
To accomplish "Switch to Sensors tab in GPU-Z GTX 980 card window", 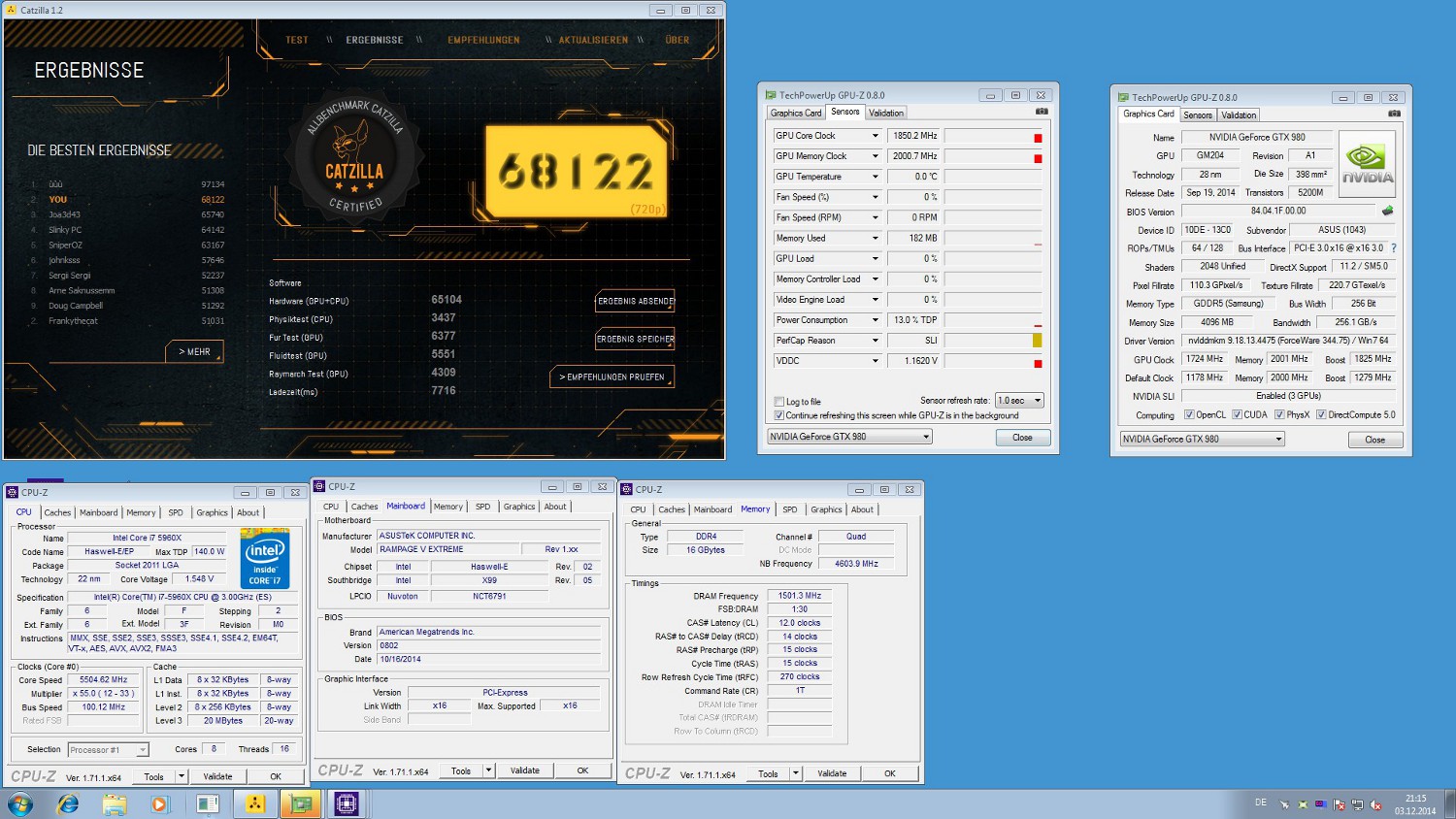I will pos(1198,115).
